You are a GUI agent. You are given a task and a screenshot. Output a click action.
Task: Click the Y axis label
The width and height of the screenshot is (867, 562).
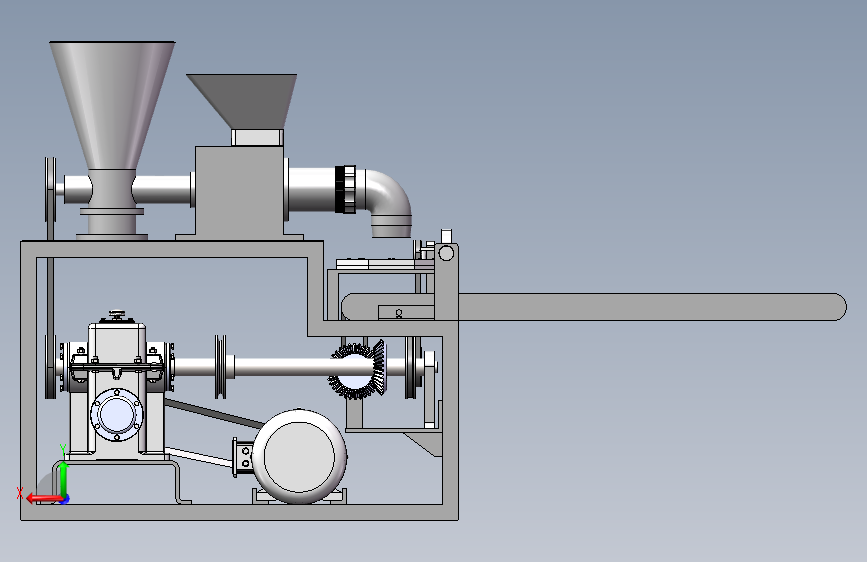click(x=63, y=450)
